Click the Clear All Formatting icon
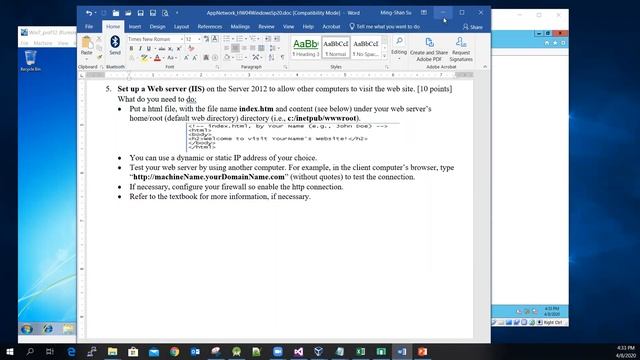640x360 pixels. coord(191,49)
